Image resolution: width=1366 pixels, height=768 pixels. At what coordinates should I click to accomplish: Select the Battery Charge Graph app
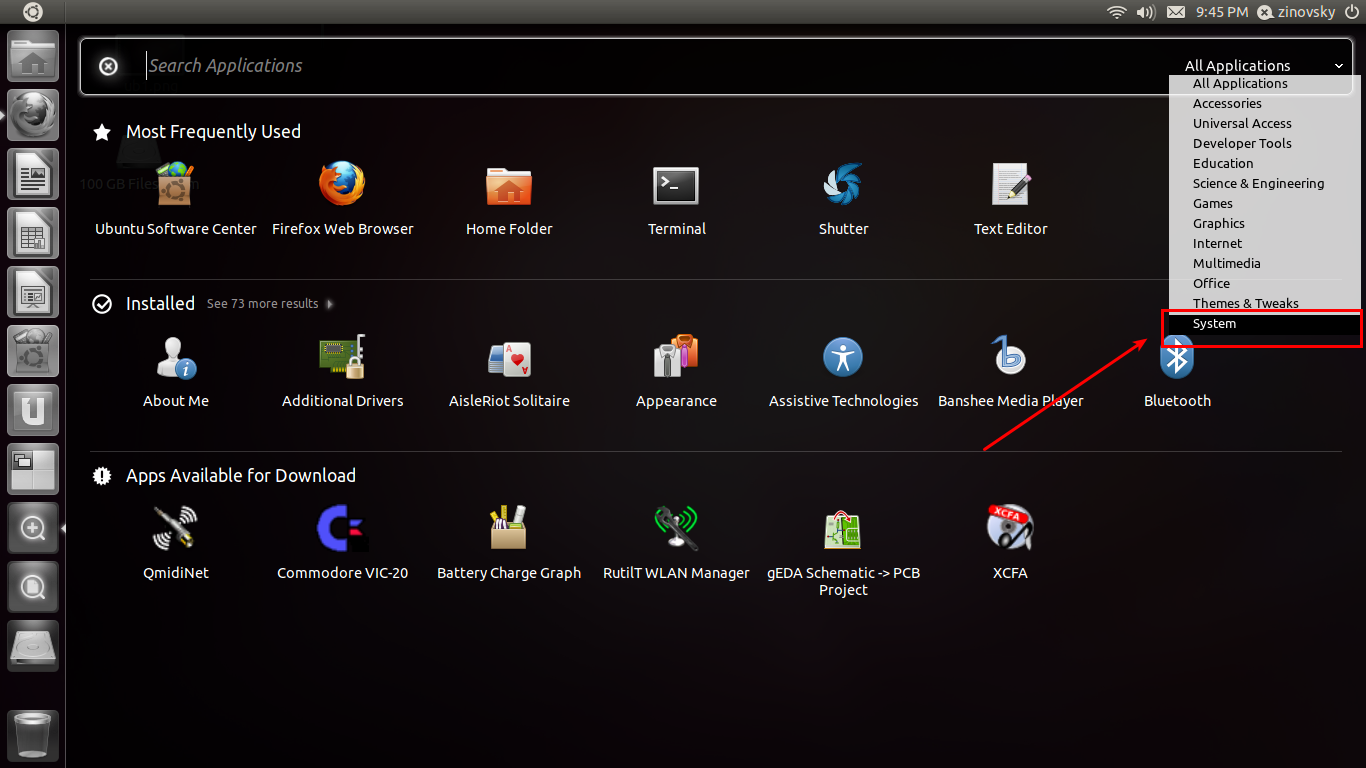(509, 544)
